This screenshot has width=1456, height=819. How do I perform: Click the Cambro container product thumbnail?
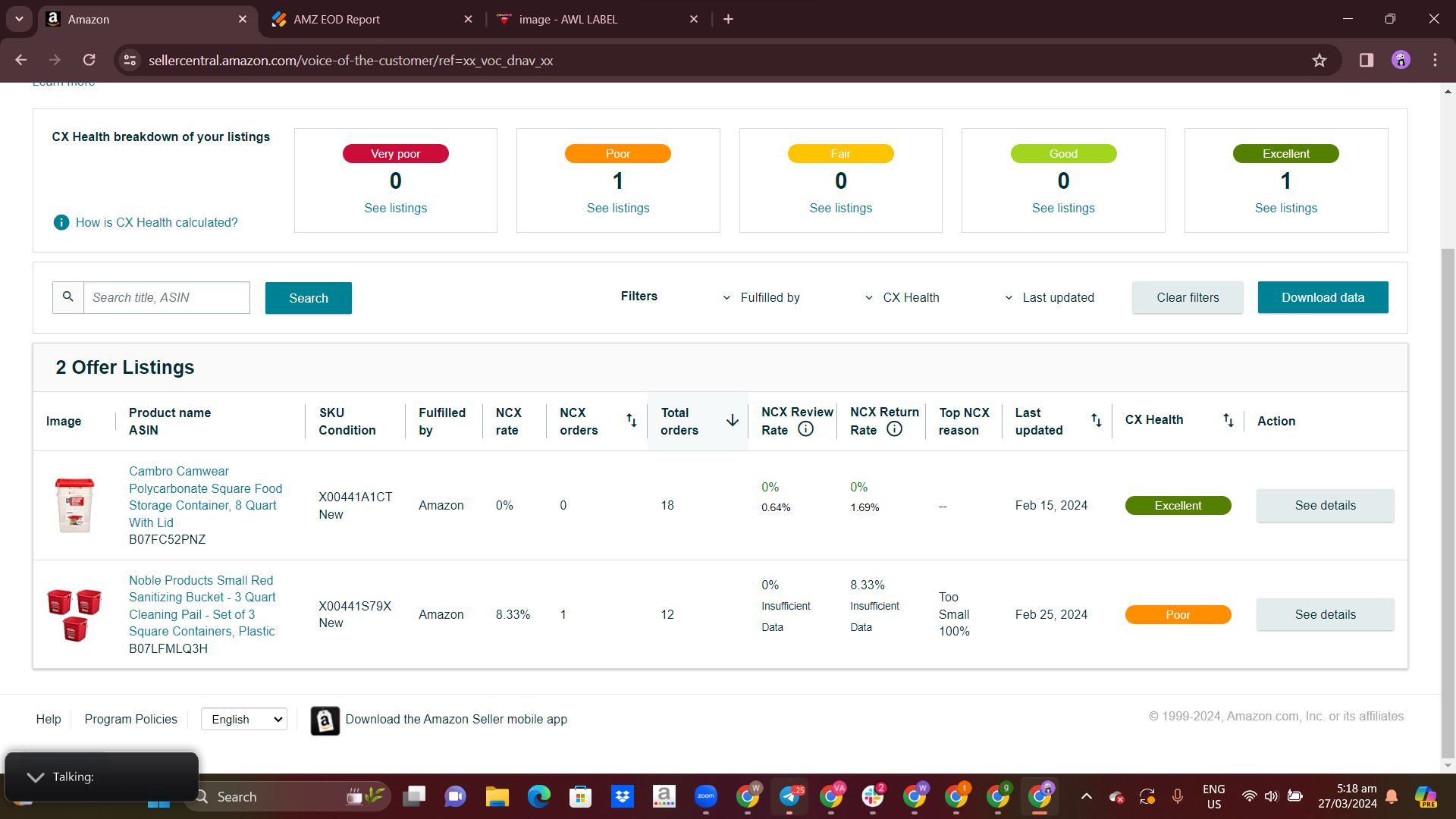coord(75,505)
